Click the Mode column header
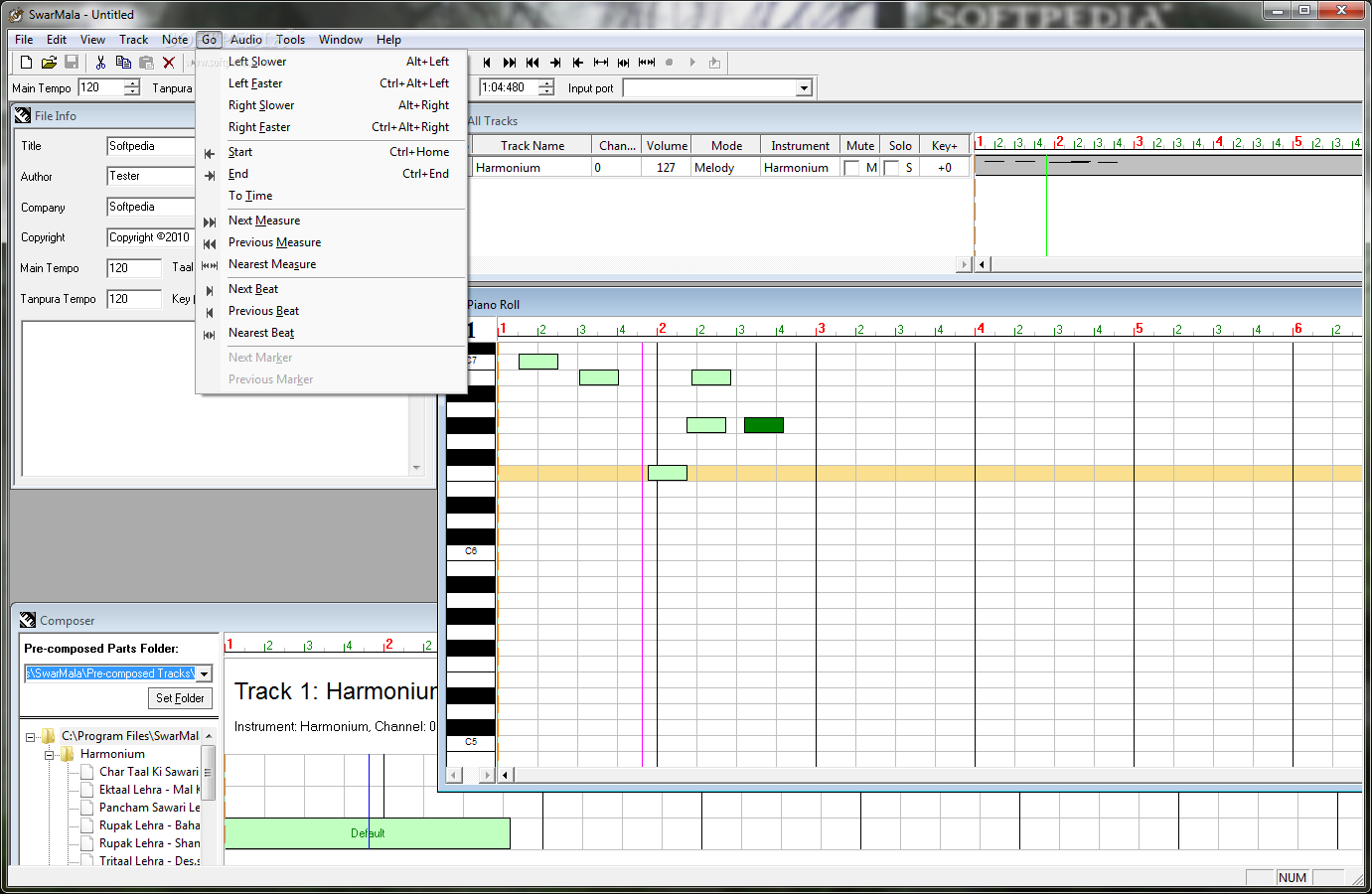Viewport: 1372px width, 894px height. point(726,146)
